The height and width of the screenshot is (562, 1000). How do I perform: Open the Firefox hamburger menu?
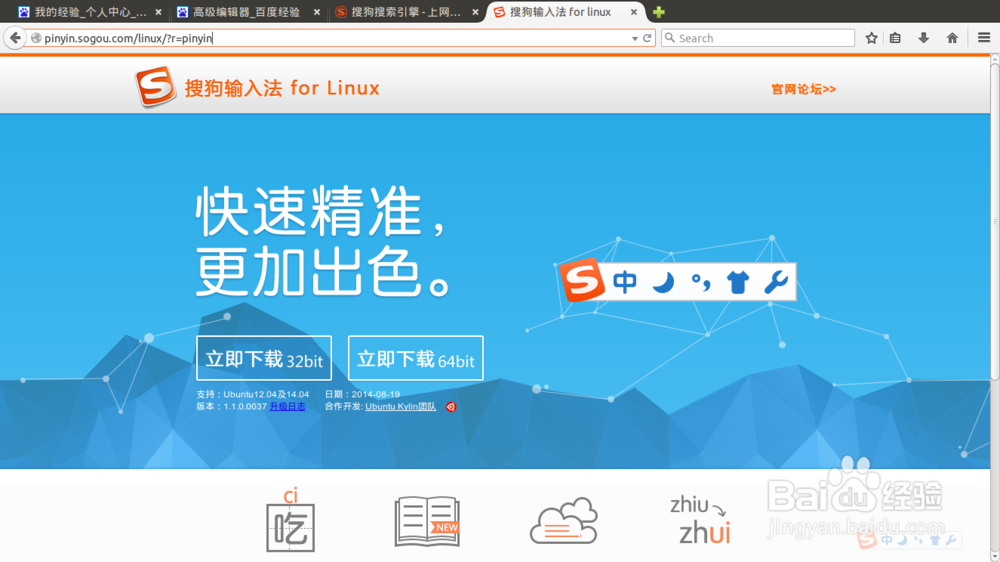pos(984,38)
